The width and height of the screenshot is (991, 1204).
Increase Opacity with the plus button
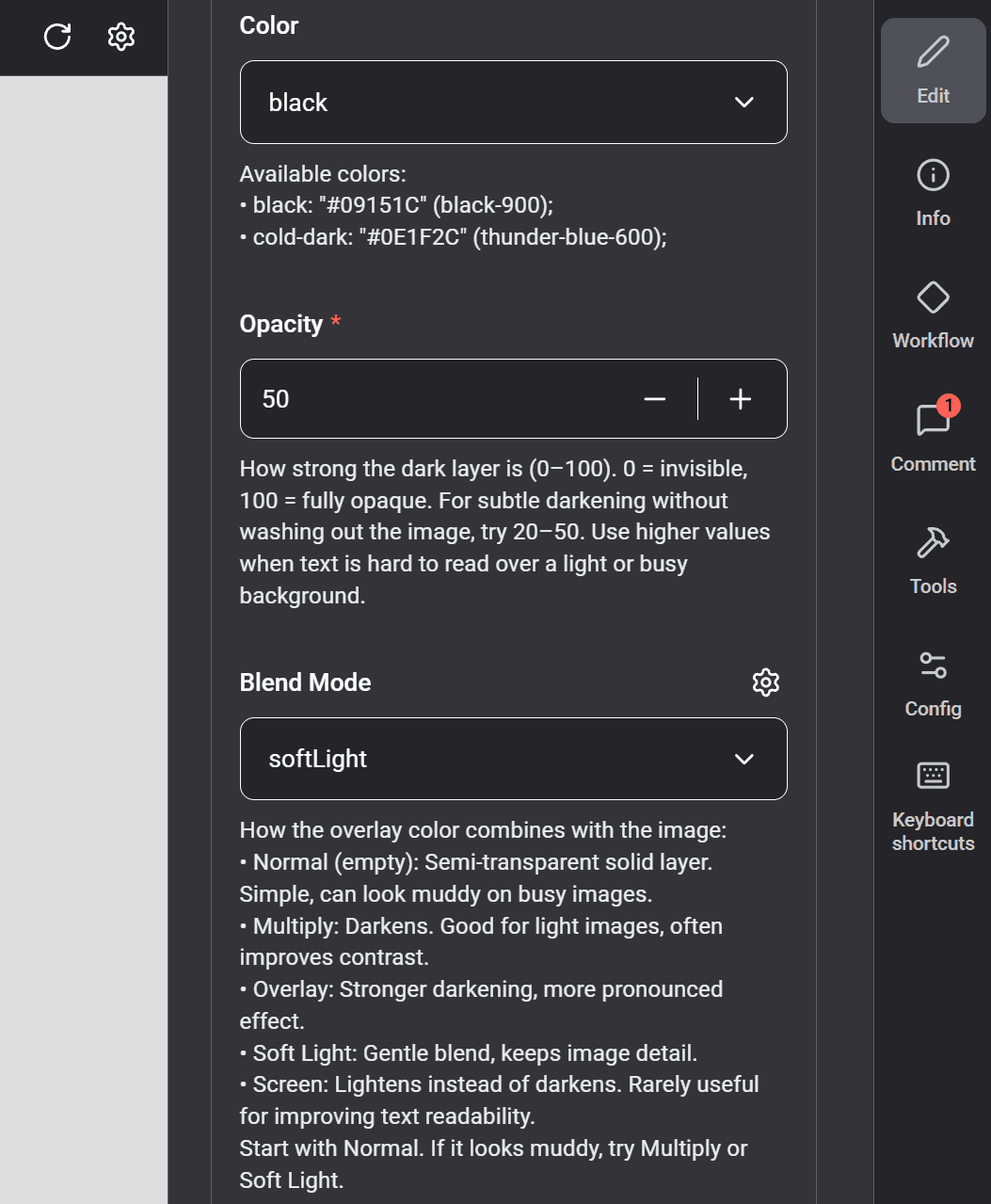click(x=741, y=399)
